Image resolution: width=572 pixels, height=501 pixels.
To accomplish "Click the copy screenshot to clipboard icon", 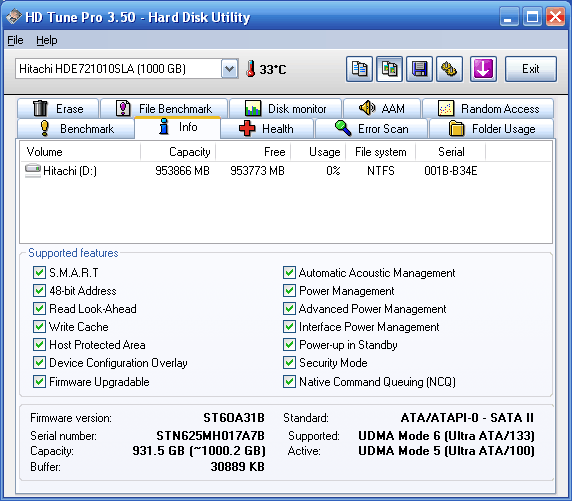I will (389, 69).
